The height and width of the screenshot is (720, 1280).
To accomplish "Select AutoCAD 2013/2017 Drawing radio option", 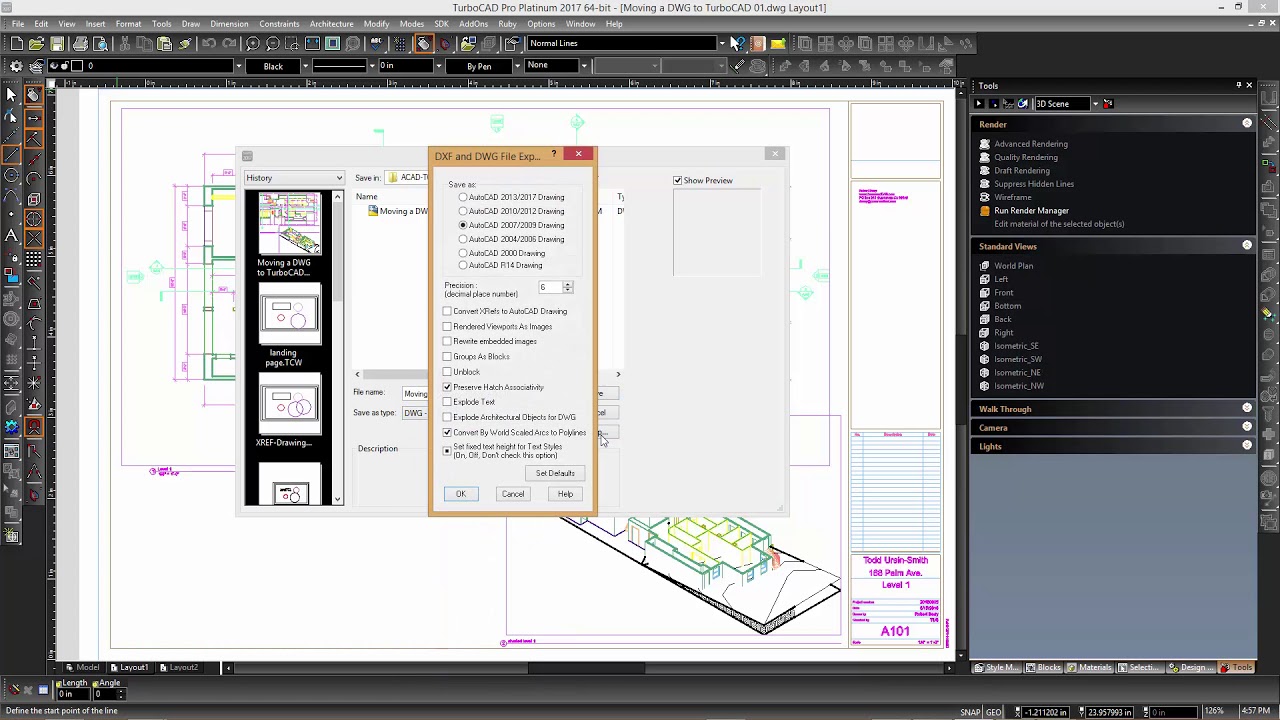I will pyautogui.click(x=463, y=197).
